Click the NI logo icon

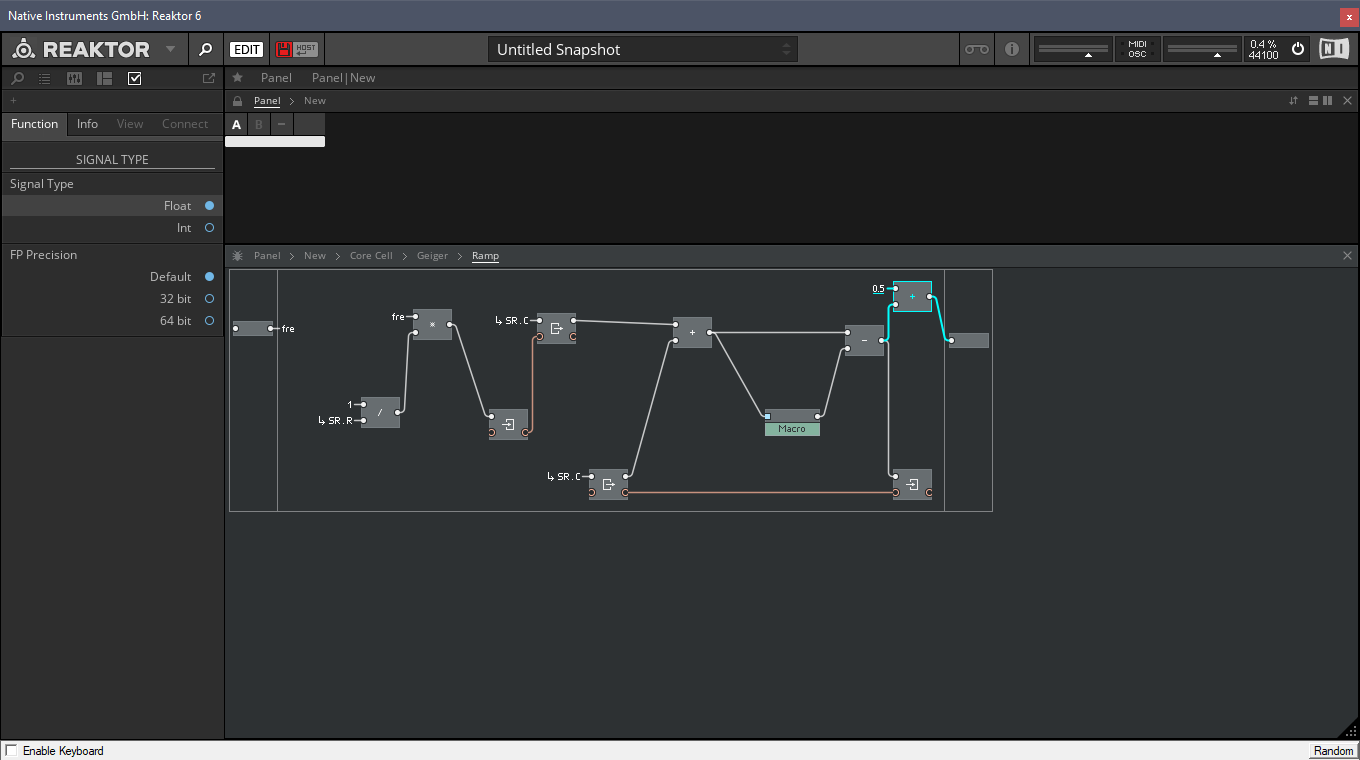pos(1333,49)
